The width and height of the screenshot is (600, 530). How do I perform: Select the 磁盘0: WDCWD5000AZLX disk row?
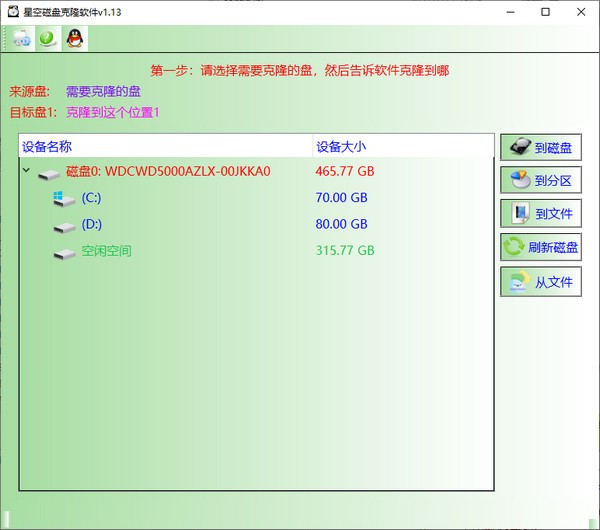(168, 171)
